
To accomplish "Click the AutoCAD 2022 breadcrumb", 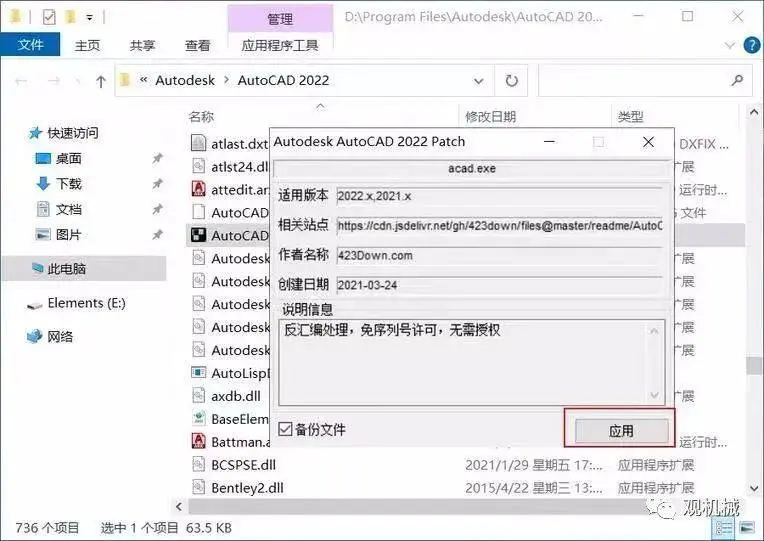I will click(x=283, y=80).
